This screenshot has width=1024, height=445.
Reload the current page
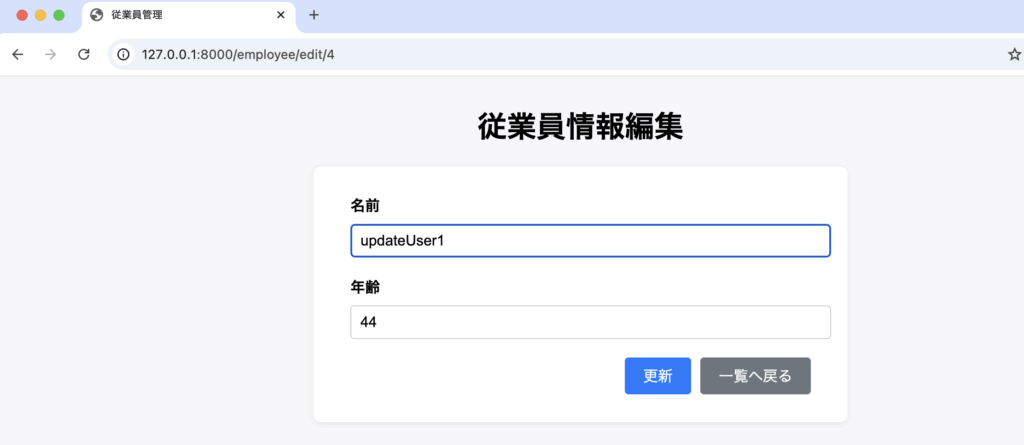tap(84, 54)
